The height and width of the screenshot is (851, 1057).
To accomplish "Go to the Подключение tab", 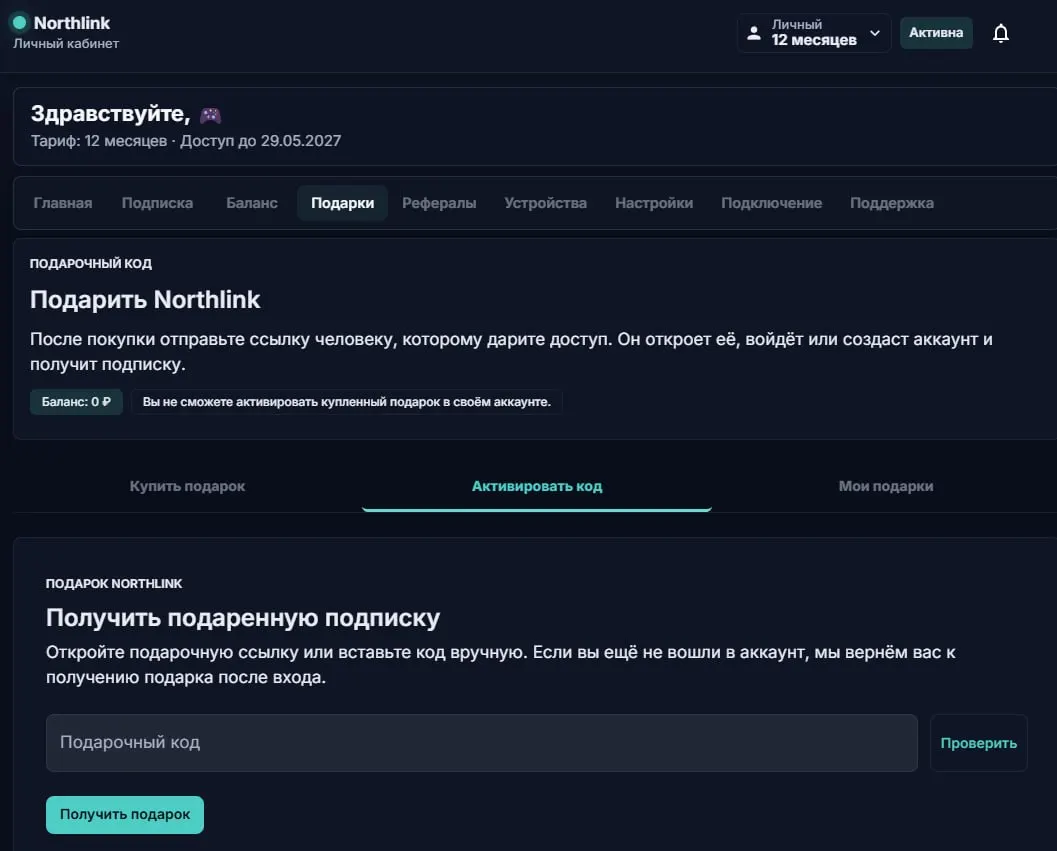I will 771,203.
